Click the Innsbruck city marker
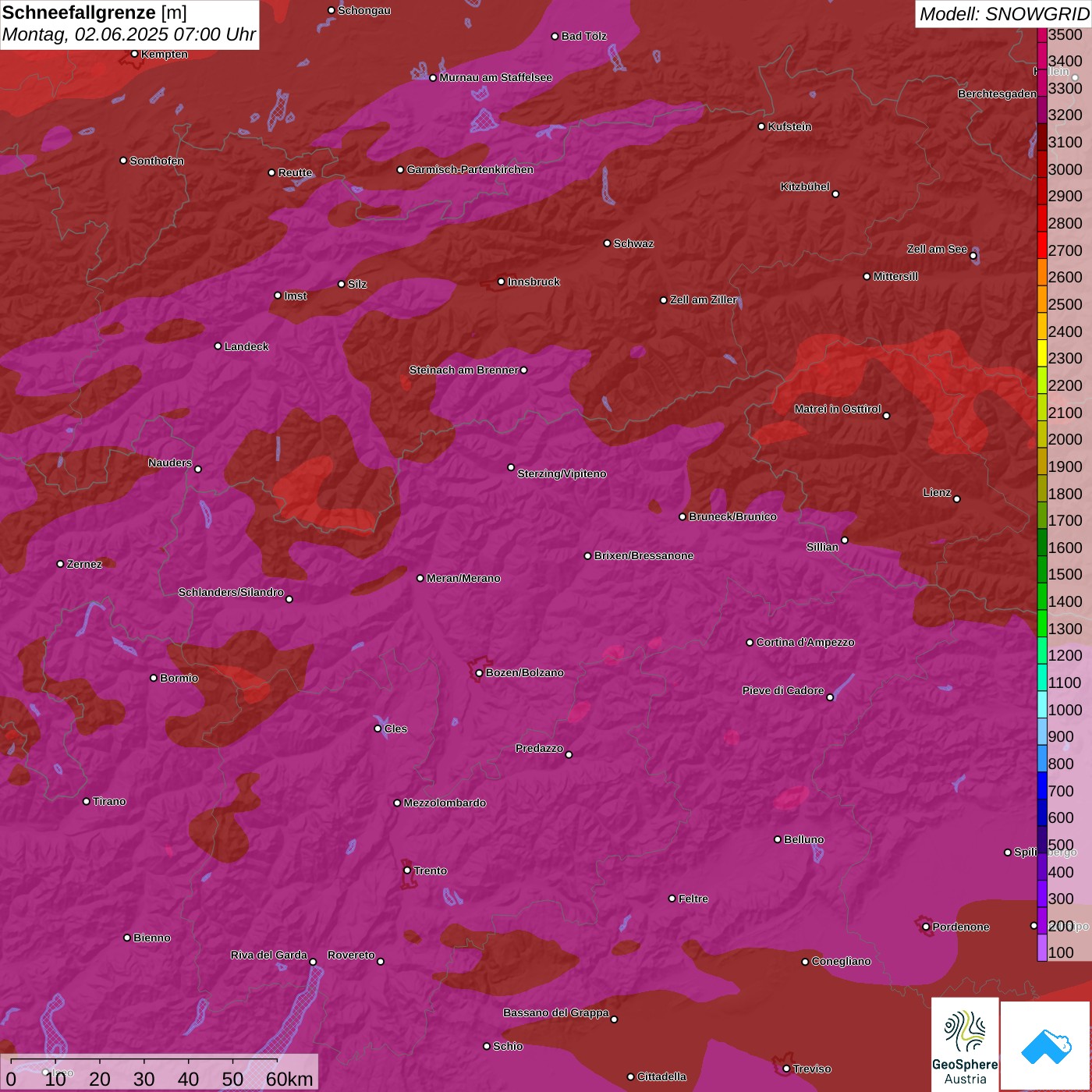This screenshot has width=1092, height=1092. click(502, 282)
